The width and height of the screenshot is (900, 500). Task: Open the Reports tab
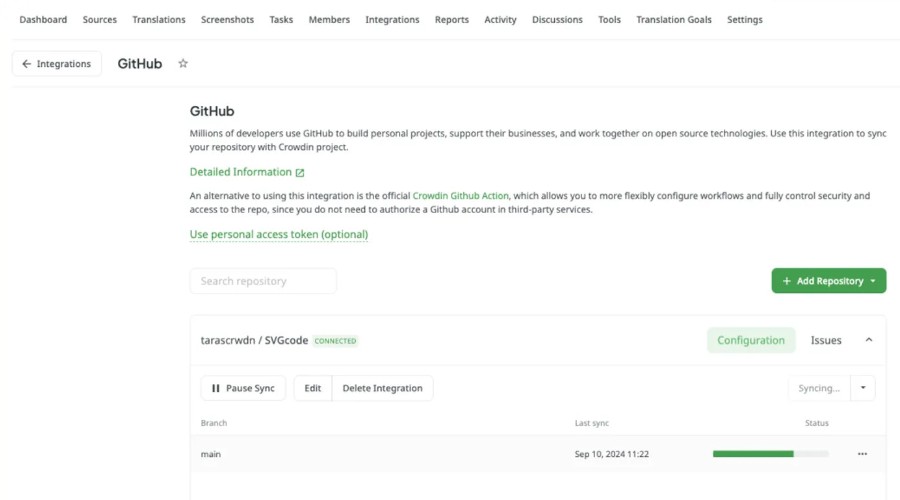tap(452, 20)
